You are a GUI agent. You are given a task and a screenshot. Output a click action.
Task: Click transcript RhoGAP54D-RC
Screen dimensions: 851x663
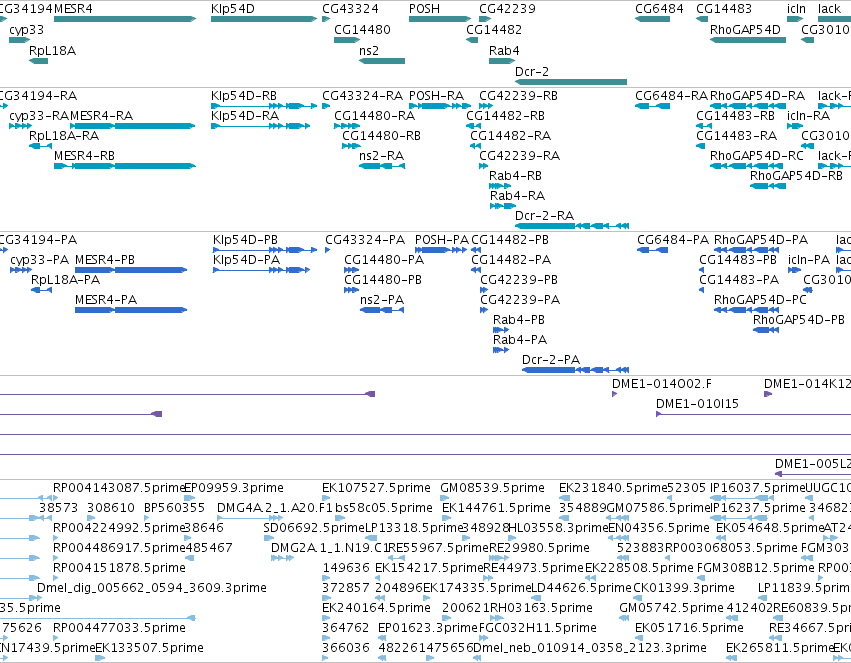757,156
